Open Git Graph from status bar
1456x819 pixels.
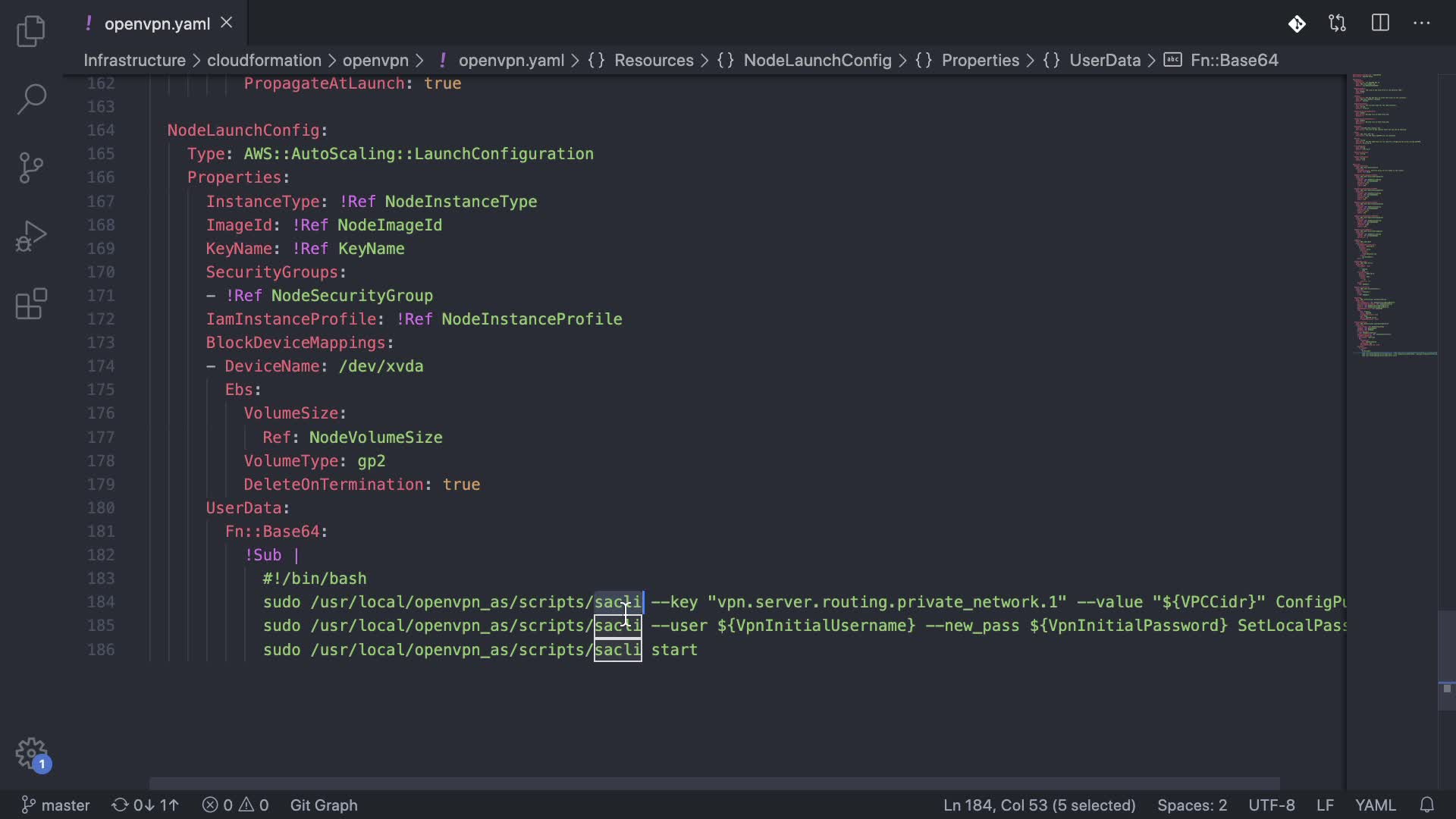pos(324,805)
